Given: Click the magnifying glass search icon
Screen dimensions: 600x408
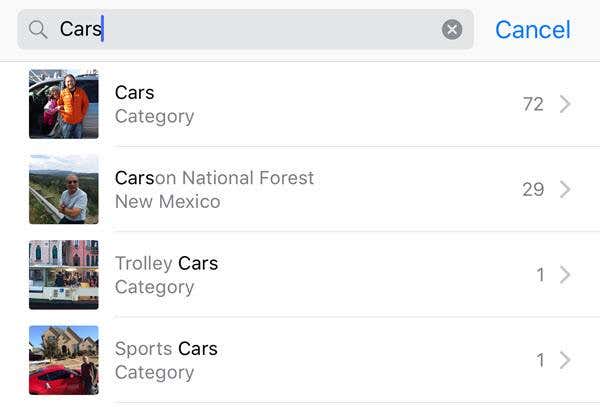Looking at the screenshot, I should (38, 30).
